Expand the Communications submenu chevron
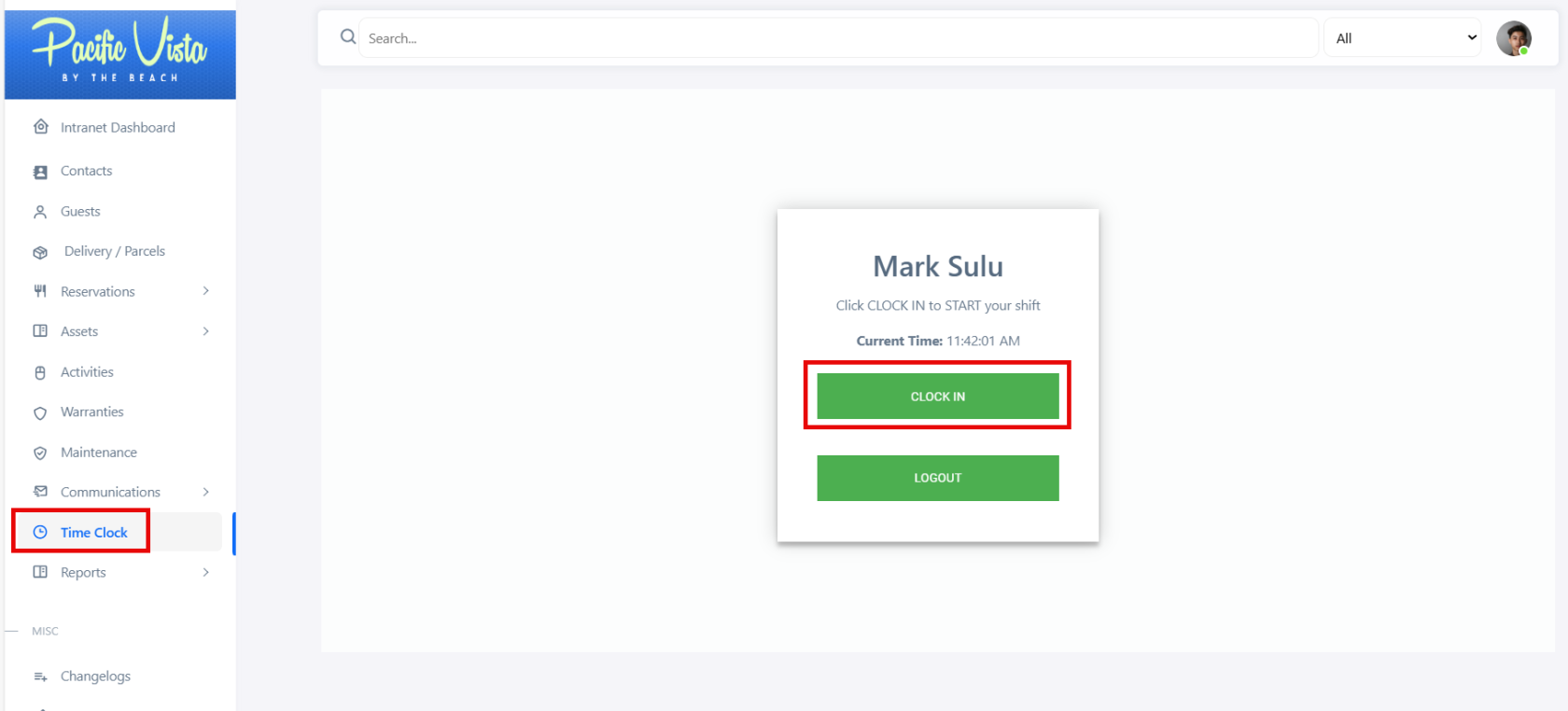 (206, 492)
